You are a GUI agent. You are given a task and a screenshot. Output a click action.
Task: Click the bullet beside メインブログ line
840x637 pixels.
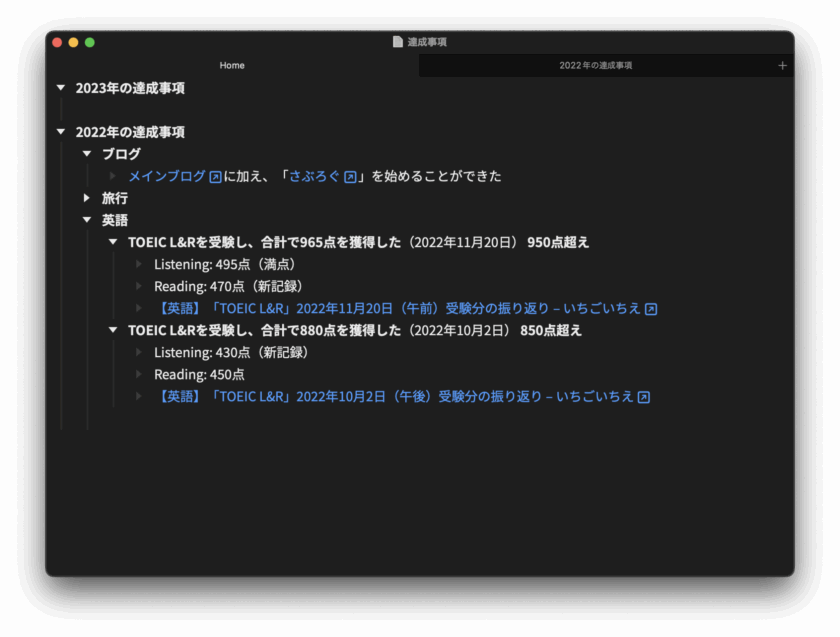(x=112, y=176)
